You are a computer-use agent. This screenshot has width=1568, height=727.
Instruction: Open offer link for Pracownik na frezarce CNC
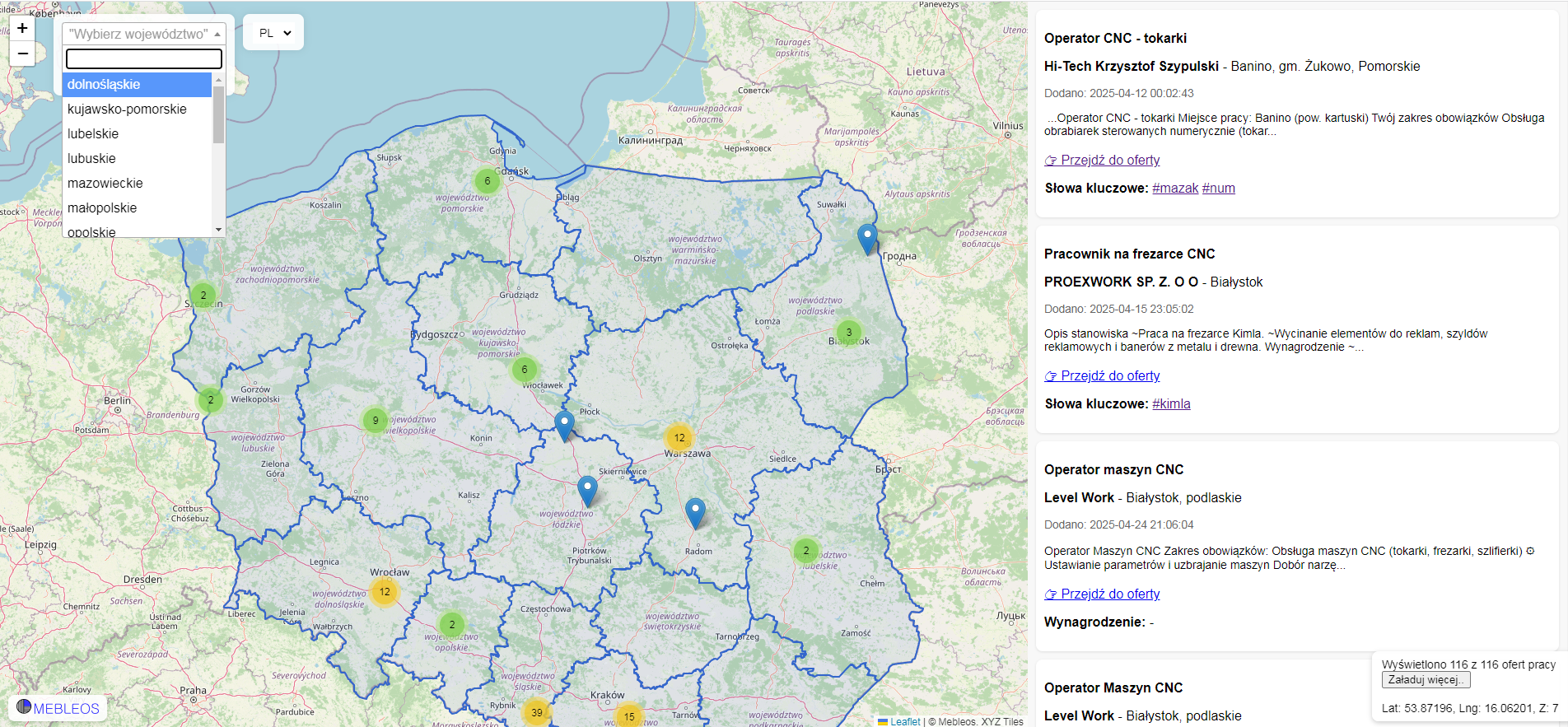pos(1102,376)
